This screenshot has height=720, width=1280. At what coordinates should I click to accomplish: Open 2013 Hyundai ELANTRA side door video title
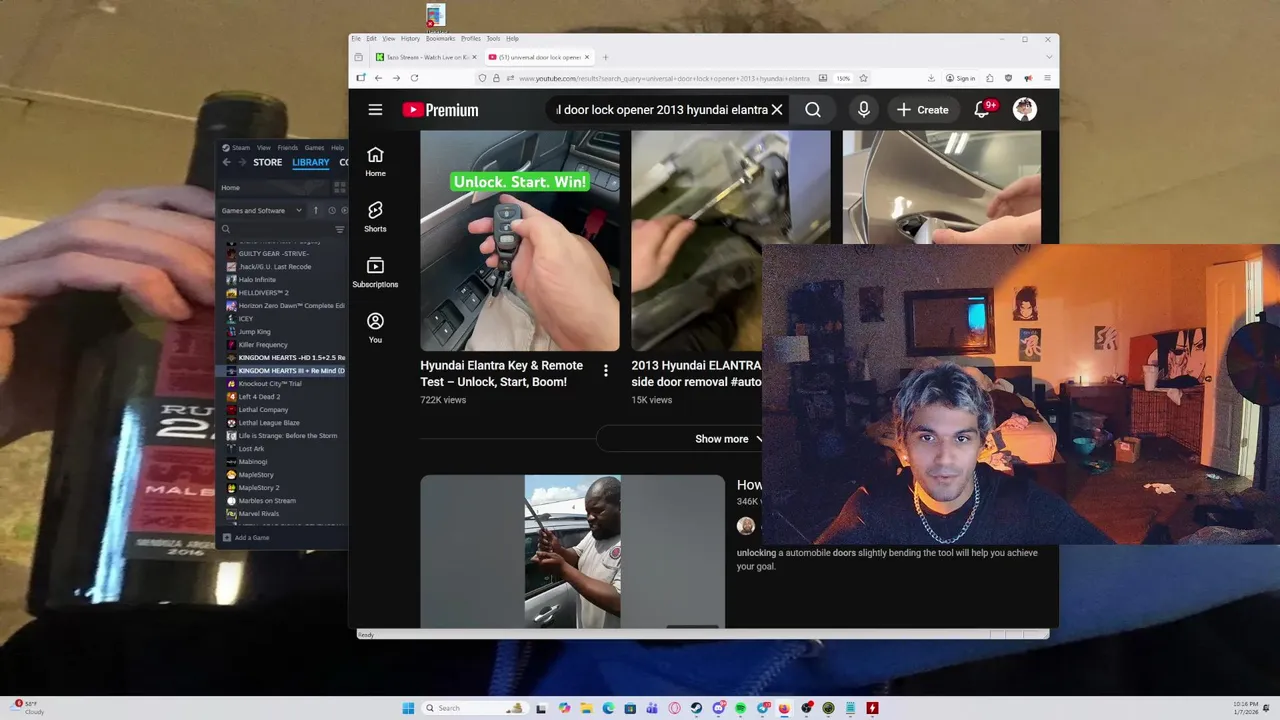[x=696, y=374]
